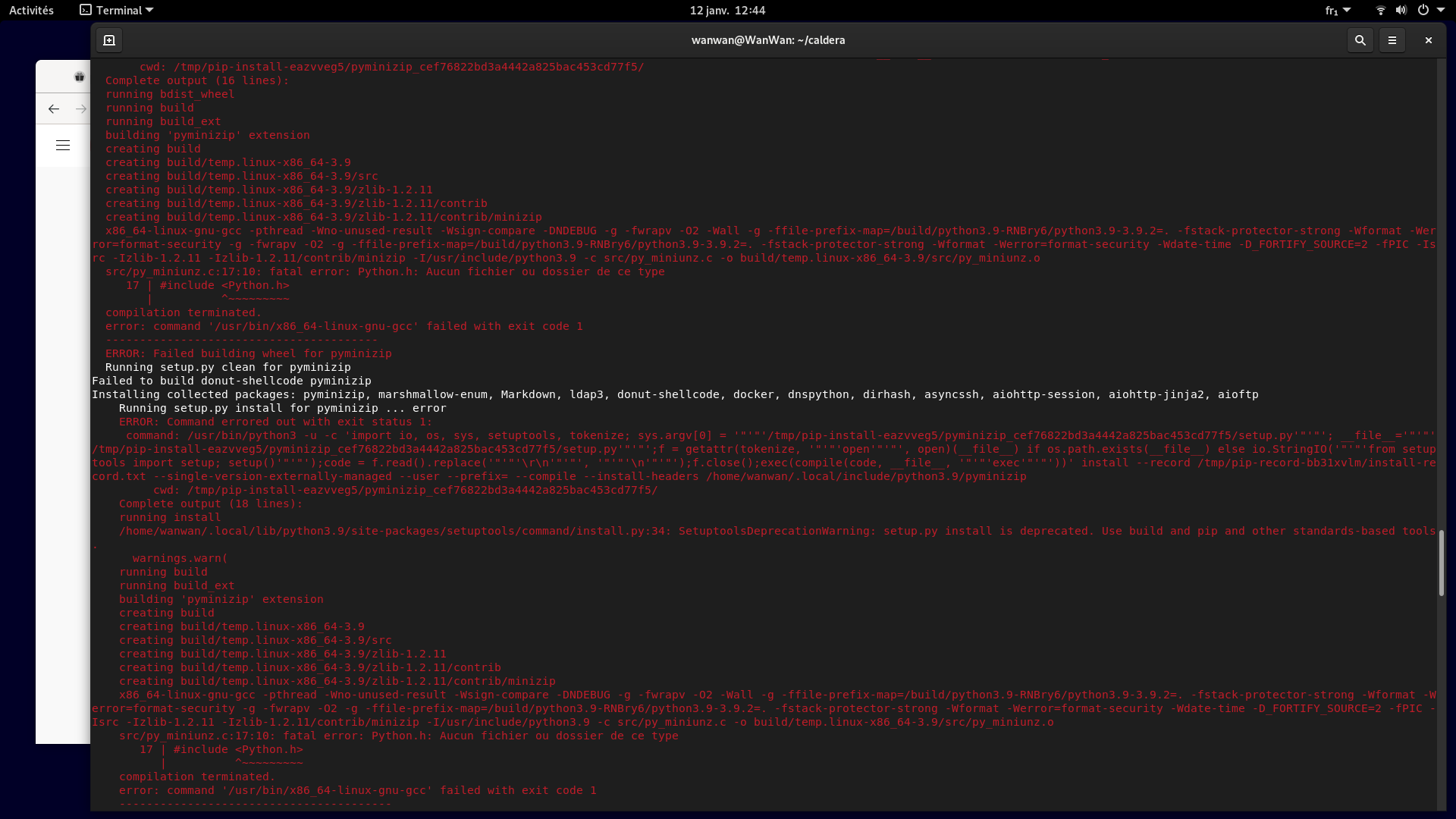Open a new terminal tab
The image size is (1456, 819).
point(109,40)
